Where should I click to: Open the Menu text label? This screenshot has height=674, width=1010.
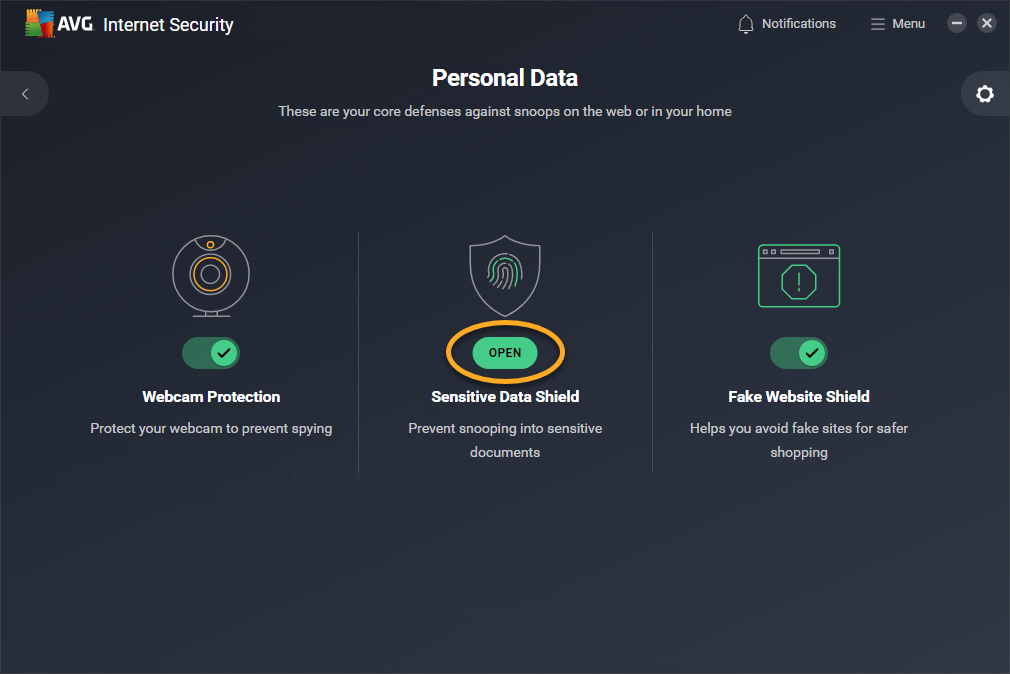(908, 24)
